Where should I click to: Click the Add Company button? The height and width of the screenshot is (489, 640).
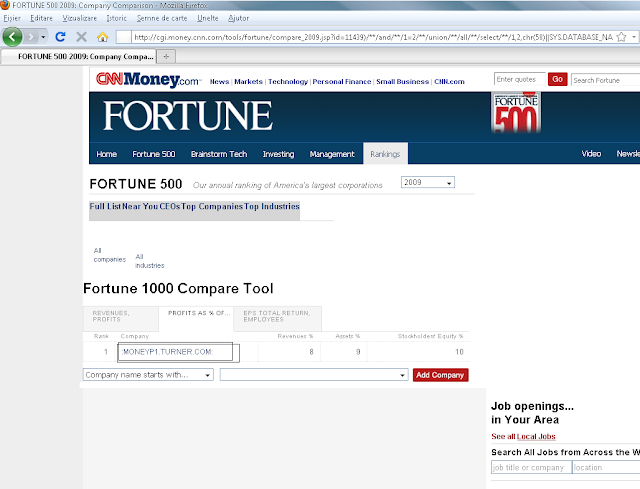(x=440, y=375)
